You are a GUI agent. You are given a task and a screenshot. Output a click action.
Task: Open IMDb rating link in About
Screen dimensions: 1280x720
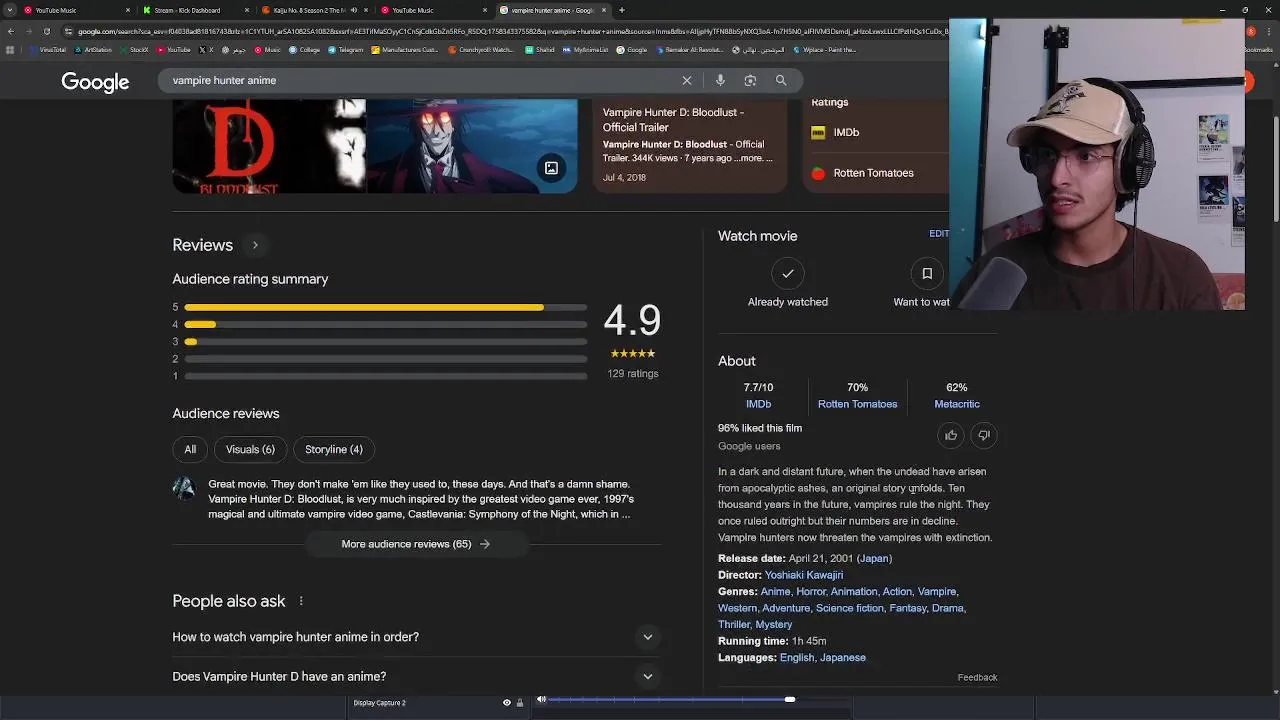coord(758,404)
